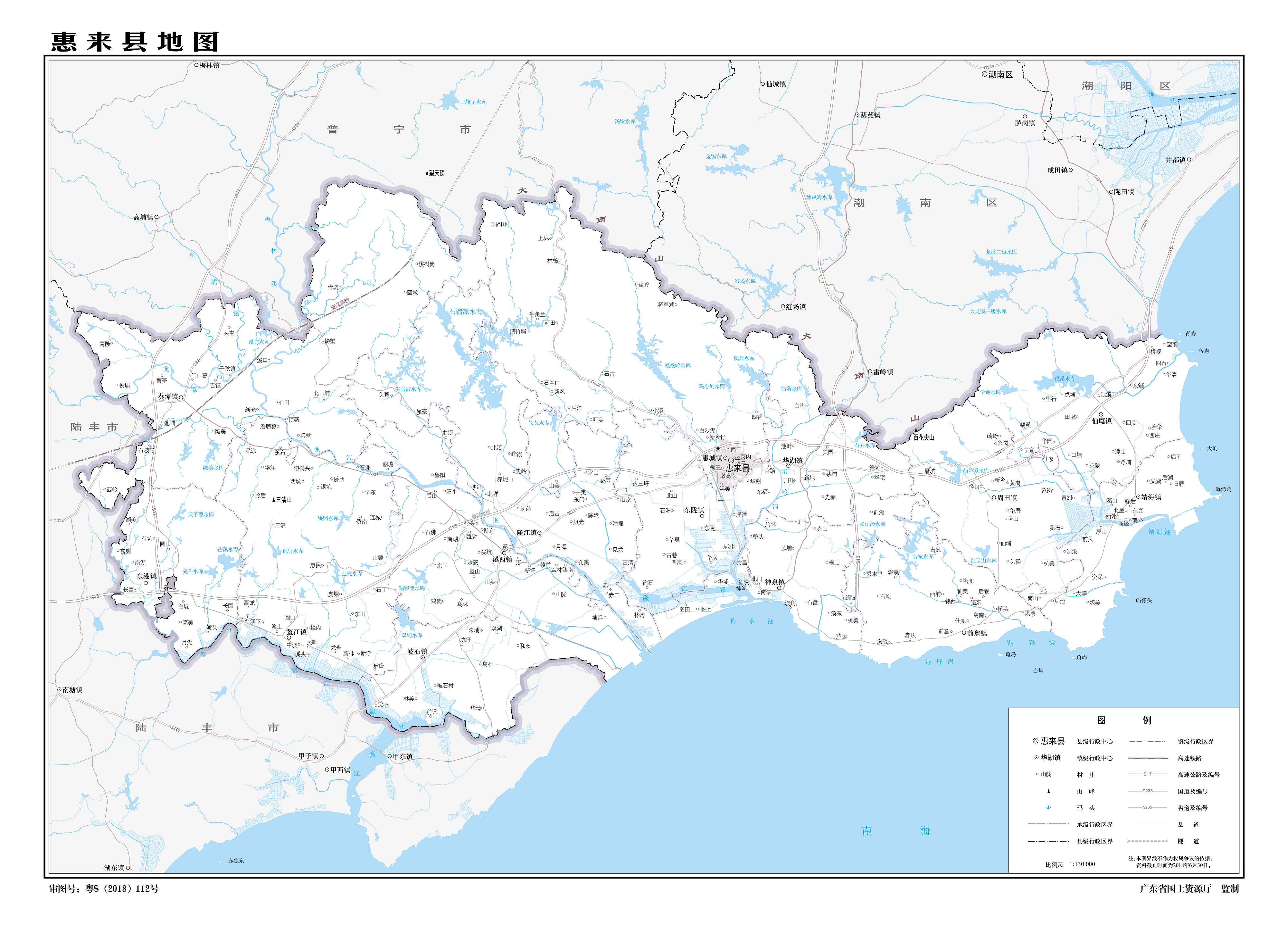Viewport: 1288px width, 933px height.
Task: Click the 靖海镇 town label
Action: click(x=1151, y=496)
